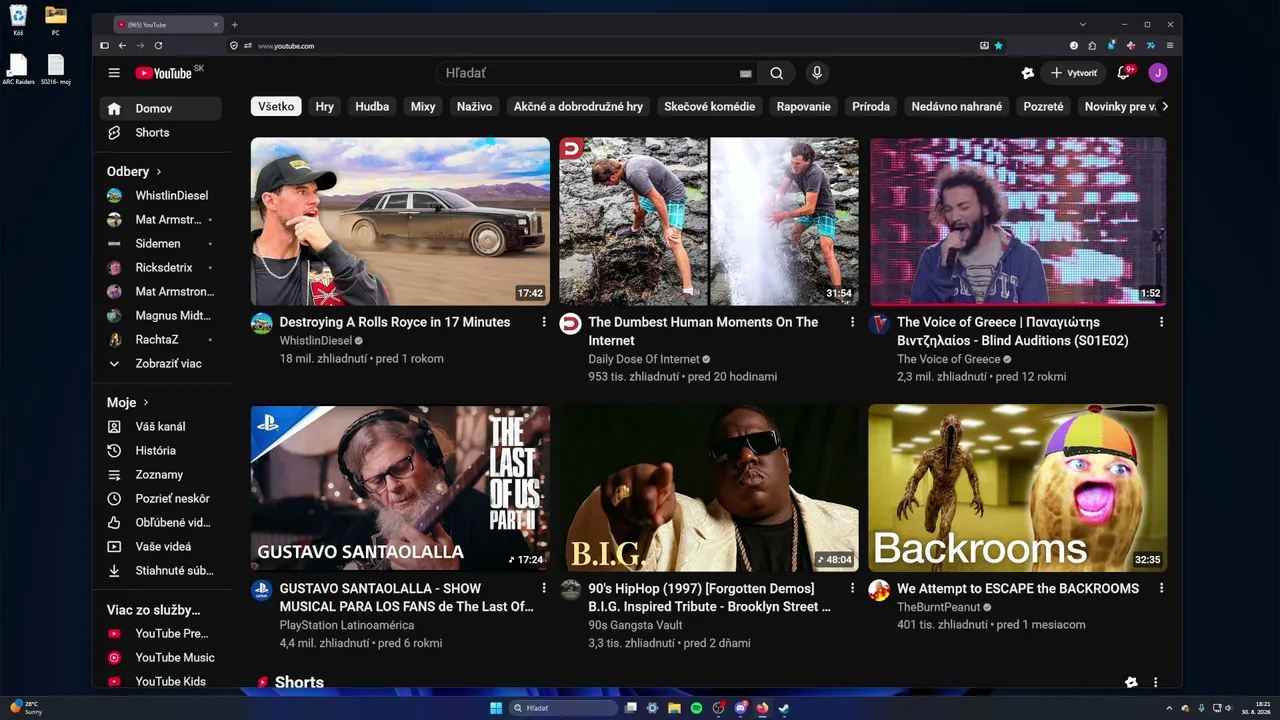Open more options for Shorts shelf
Image resolution: width=1280 pixels, height=720 pixels.
(x=1155, y=682)
